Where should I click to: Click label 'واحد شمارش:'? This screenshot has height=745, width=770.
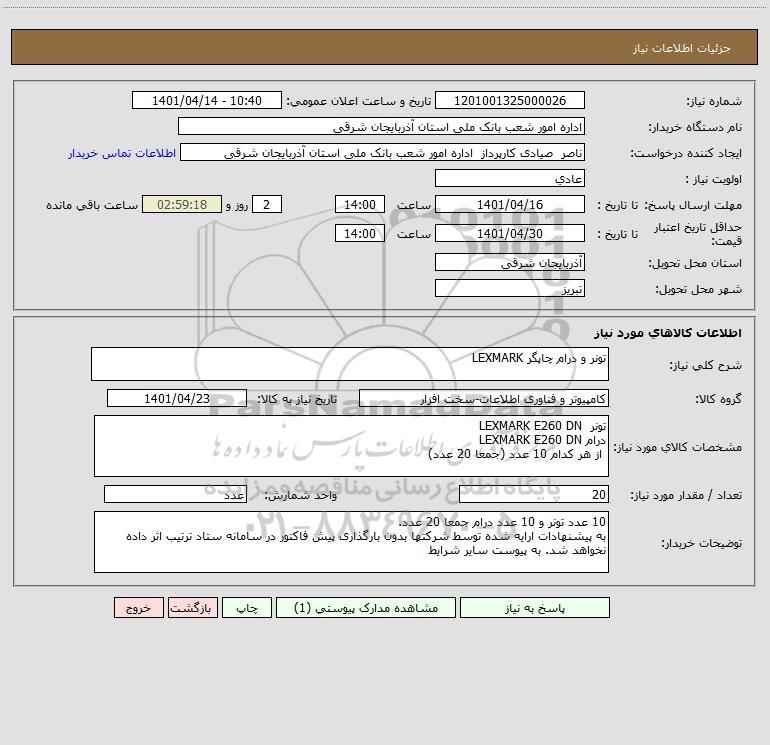[301, 496]
